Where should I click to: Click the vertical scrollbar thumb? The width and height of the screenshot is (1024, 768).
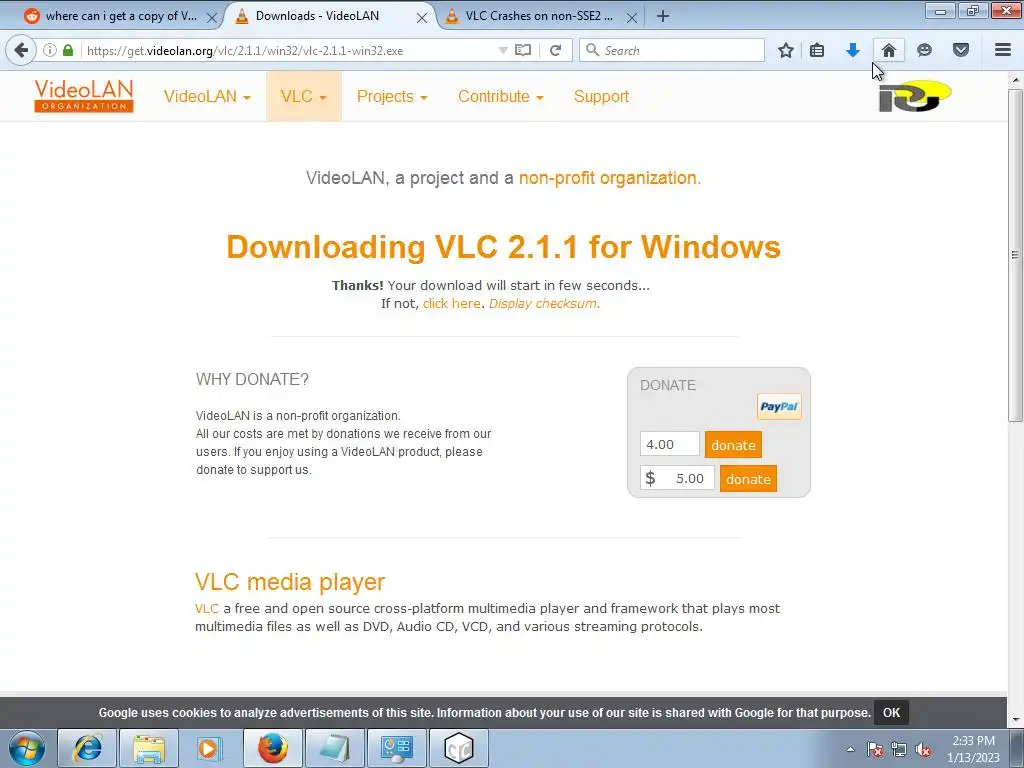(1015, 255)
